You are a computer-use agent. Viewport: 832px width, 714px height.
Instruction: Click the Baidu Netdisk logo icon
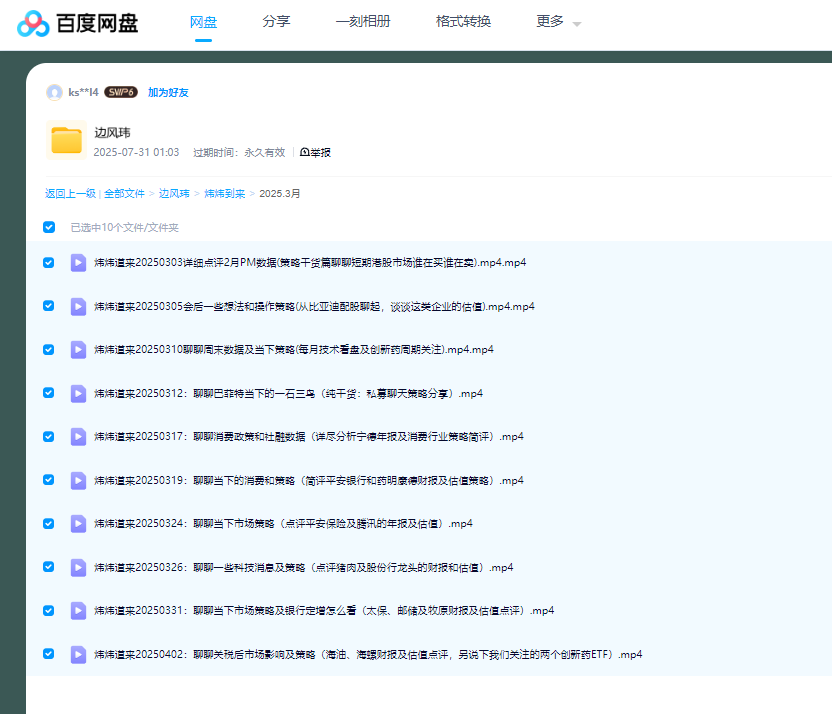(33, 23)
